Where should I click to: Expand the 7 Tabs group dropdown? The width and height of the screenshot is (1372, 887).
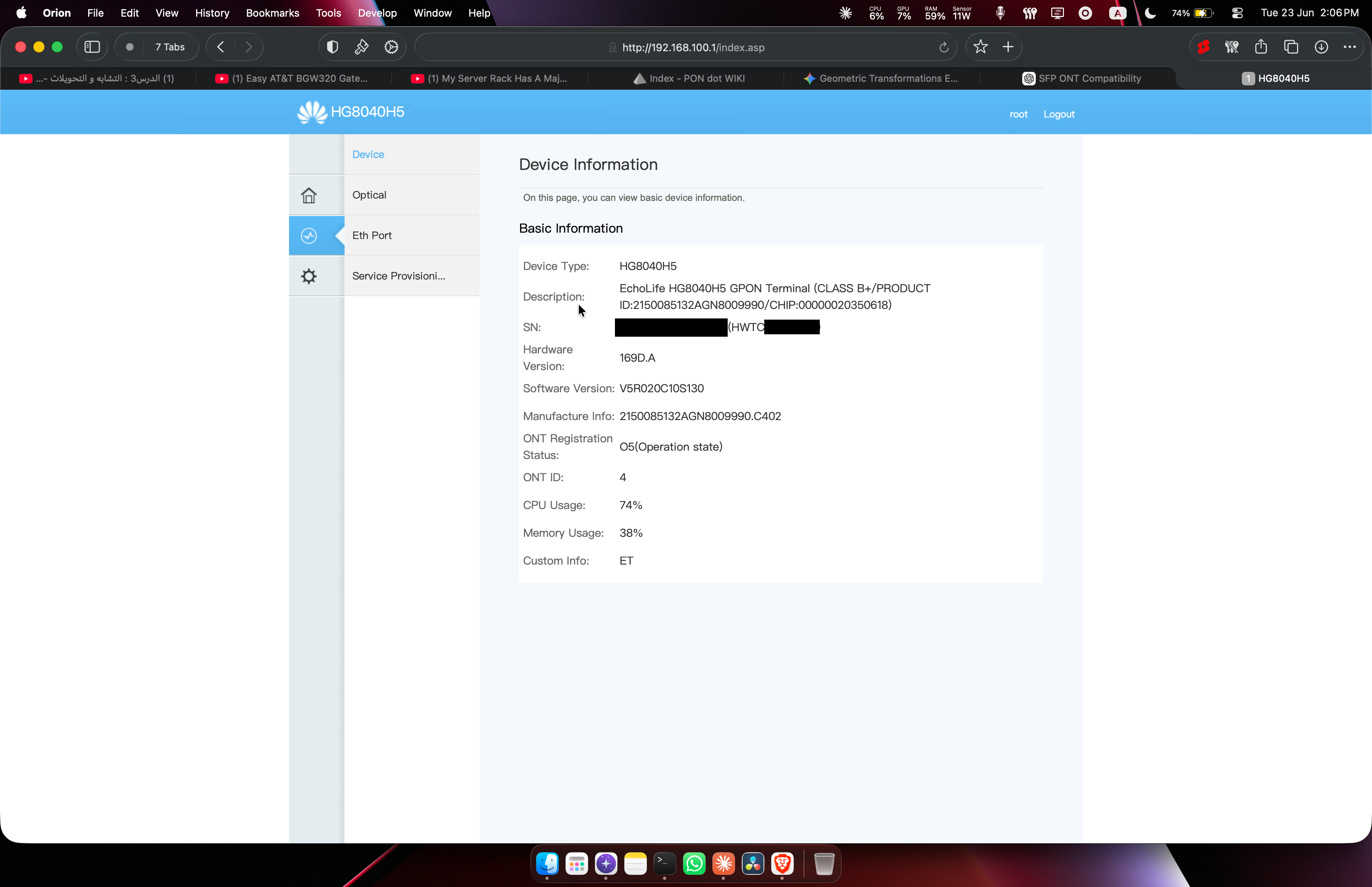click(170, 47)
